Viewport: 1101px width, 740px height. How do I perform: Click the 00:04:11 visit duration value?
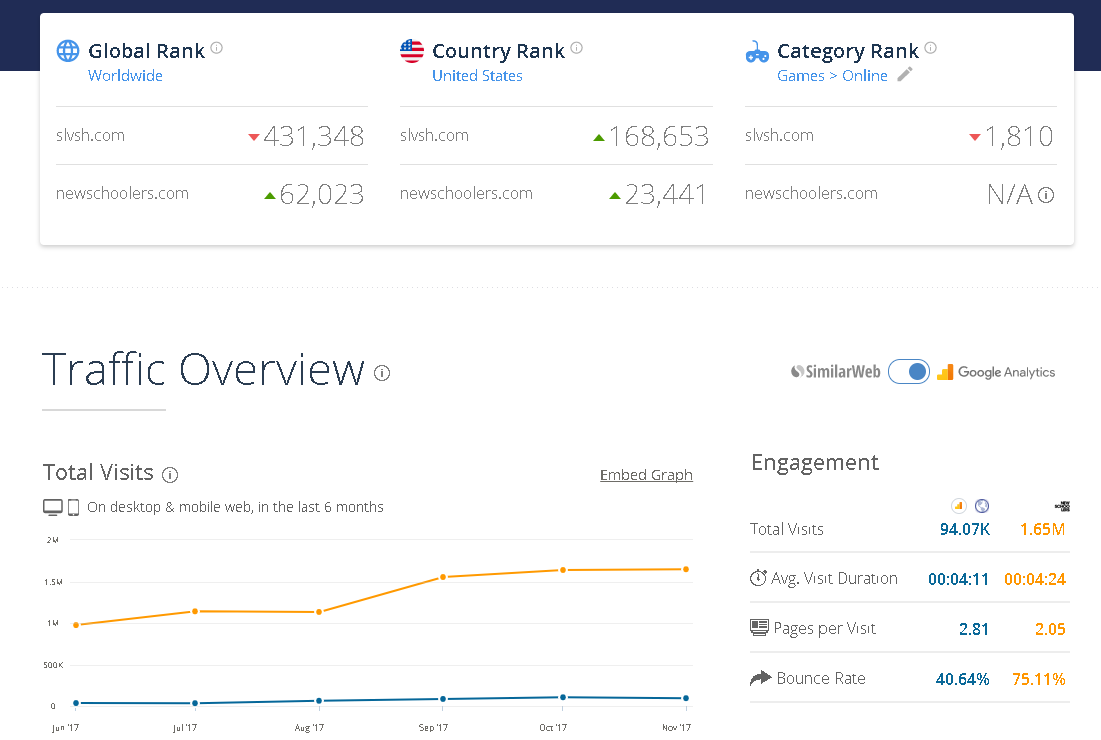pyautogui.click(x=958, y=579)
